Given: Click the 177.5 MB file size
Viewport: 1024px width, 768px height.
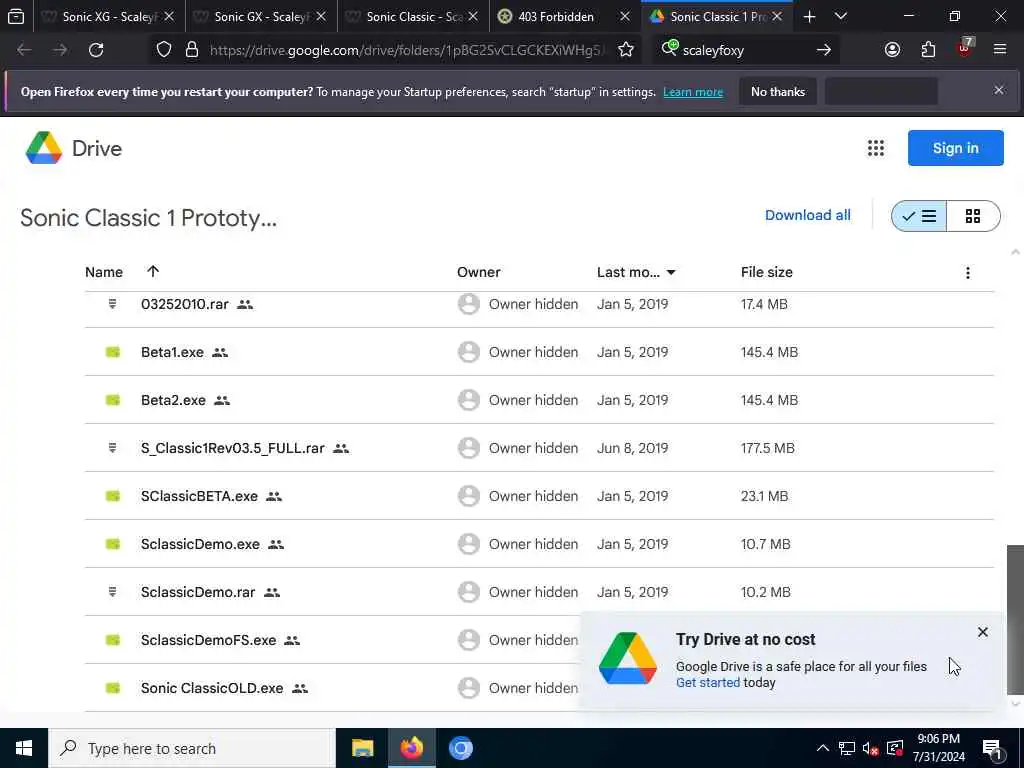Looking at the screenshot, I should [x=767, y=448].
